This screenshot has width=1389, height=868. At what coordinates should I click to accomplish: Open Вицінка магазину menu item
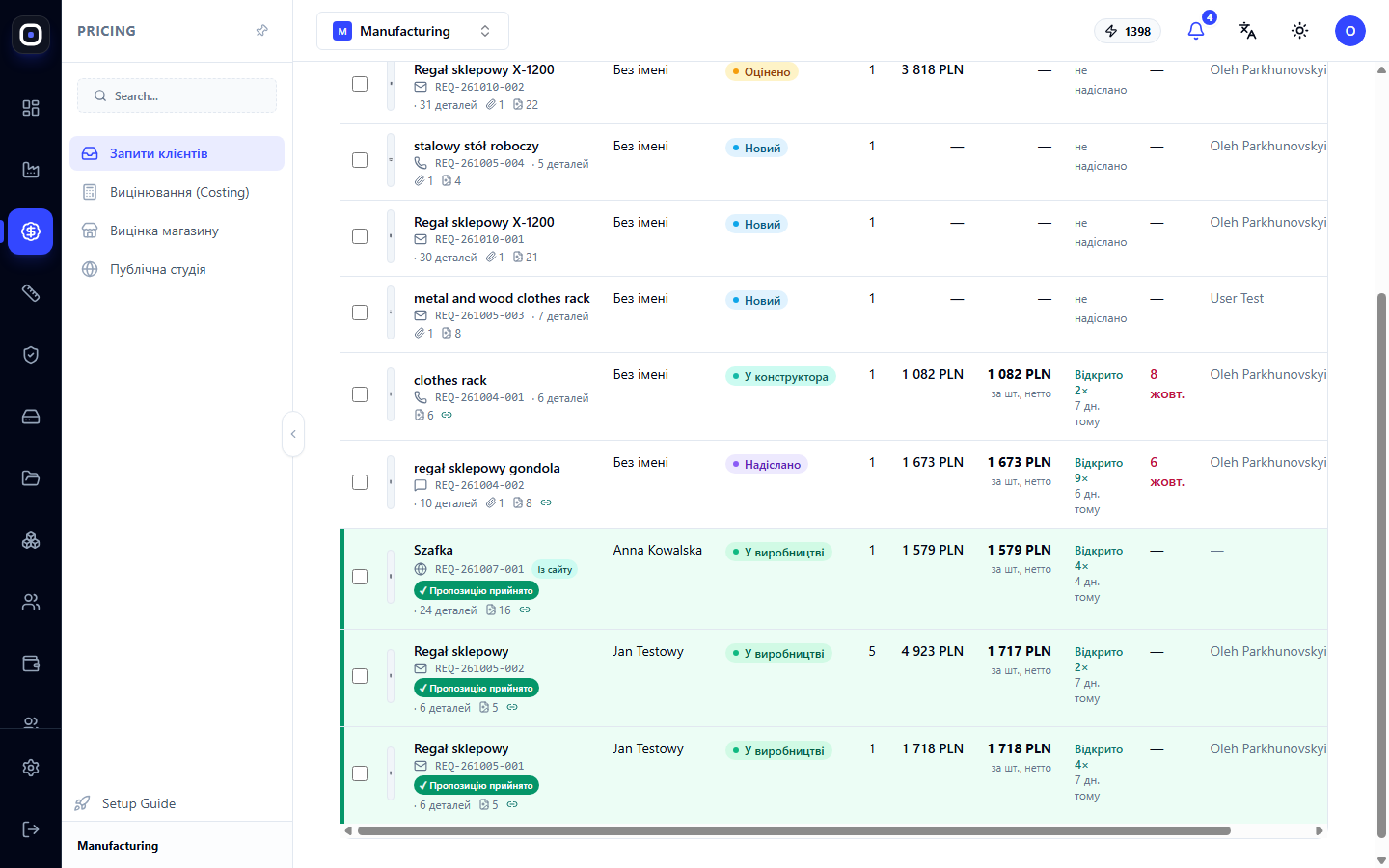coord(177,231)
